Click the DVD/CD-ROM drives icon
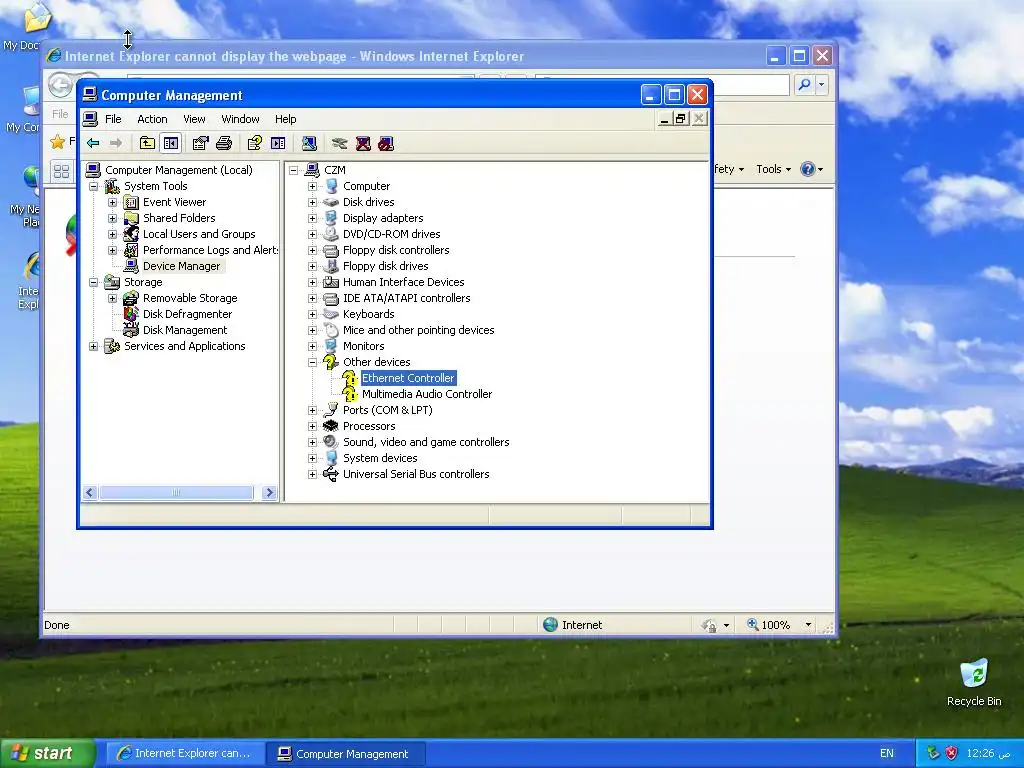Viewport: 1024px width, 768px height. [331, 234]
